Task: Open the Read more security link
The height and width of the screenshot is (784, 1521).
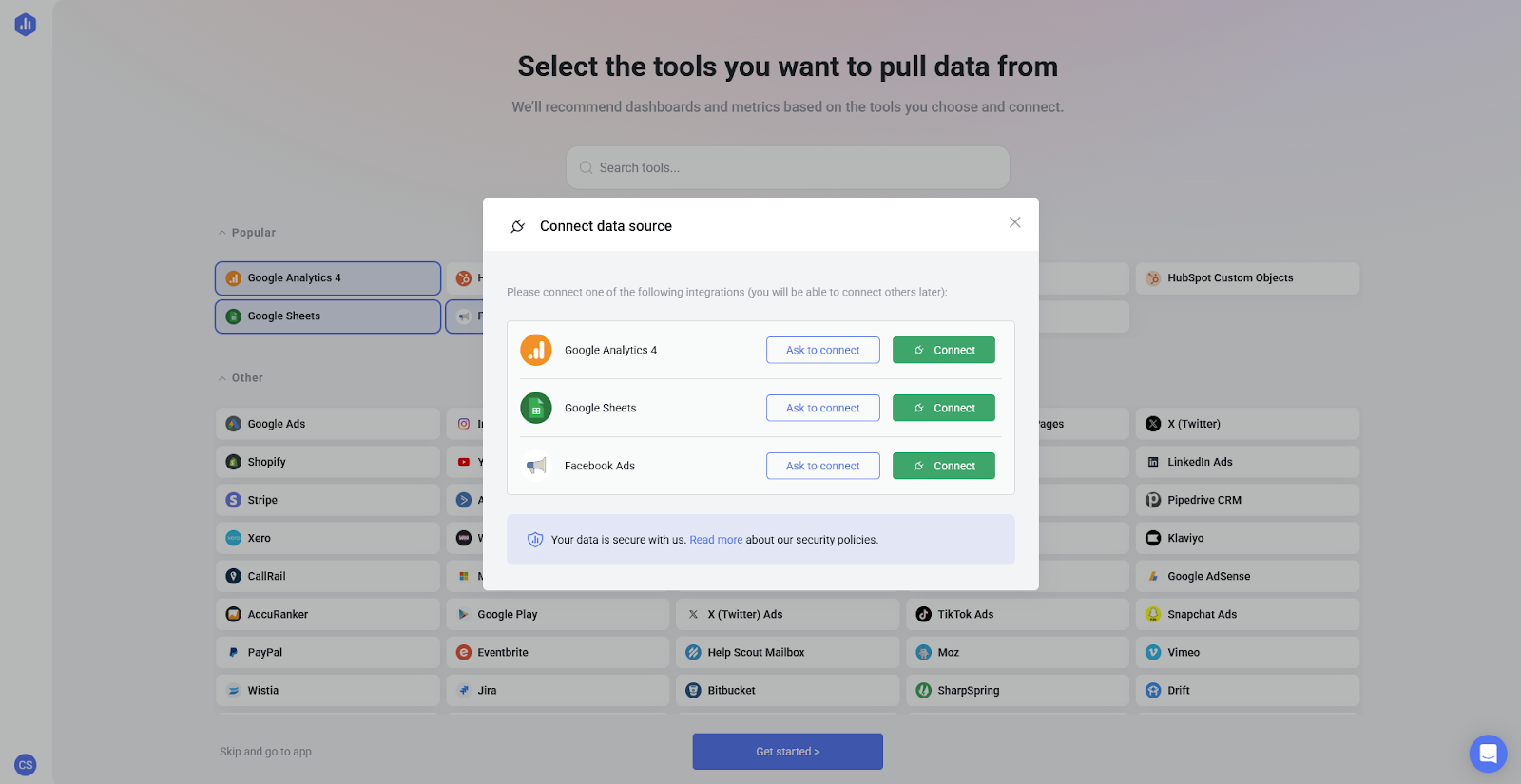Action: (x=716, y=540)
